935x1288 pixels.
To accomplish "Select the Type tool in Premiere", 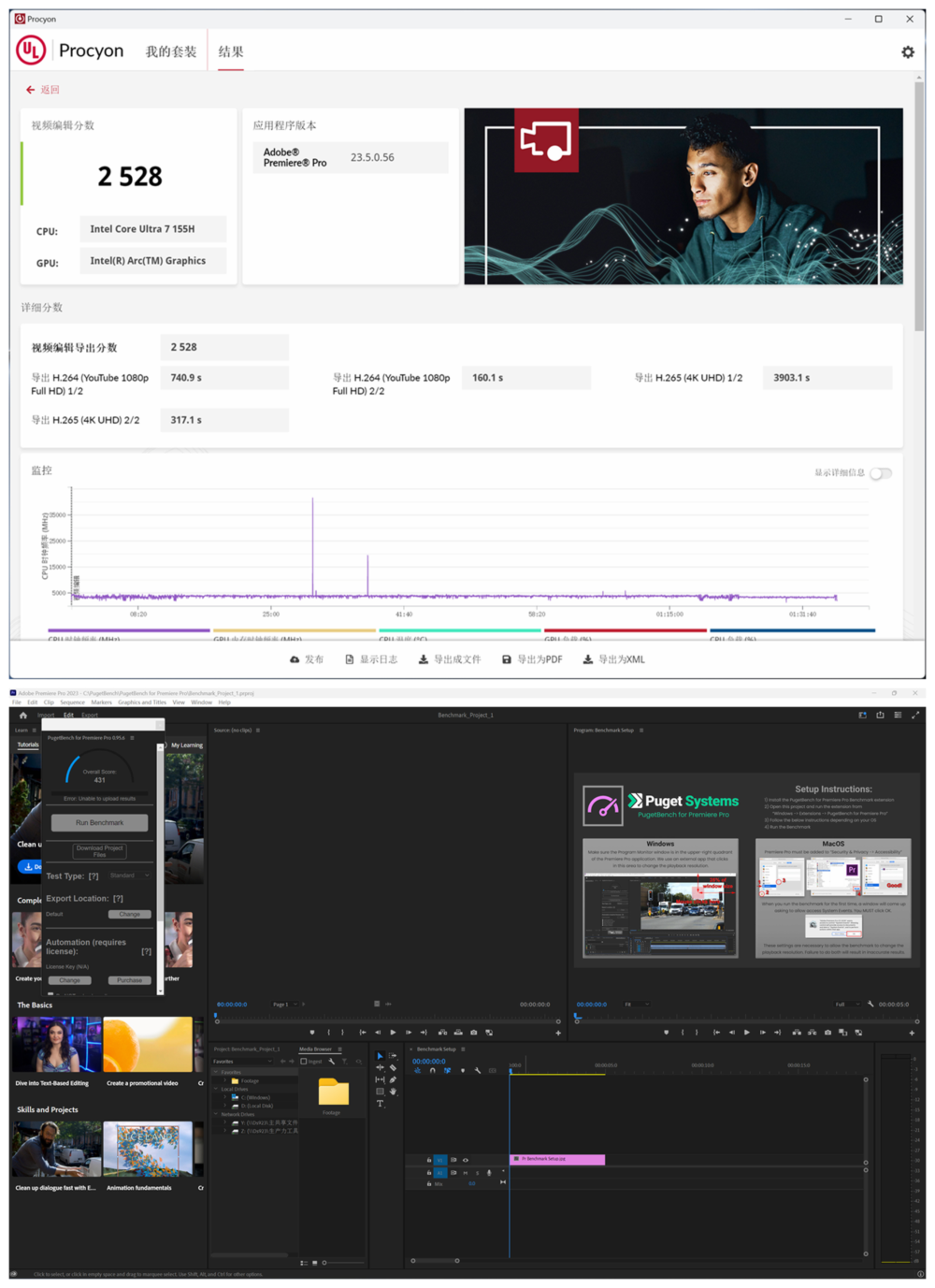I will click(x=380, y=1104).
